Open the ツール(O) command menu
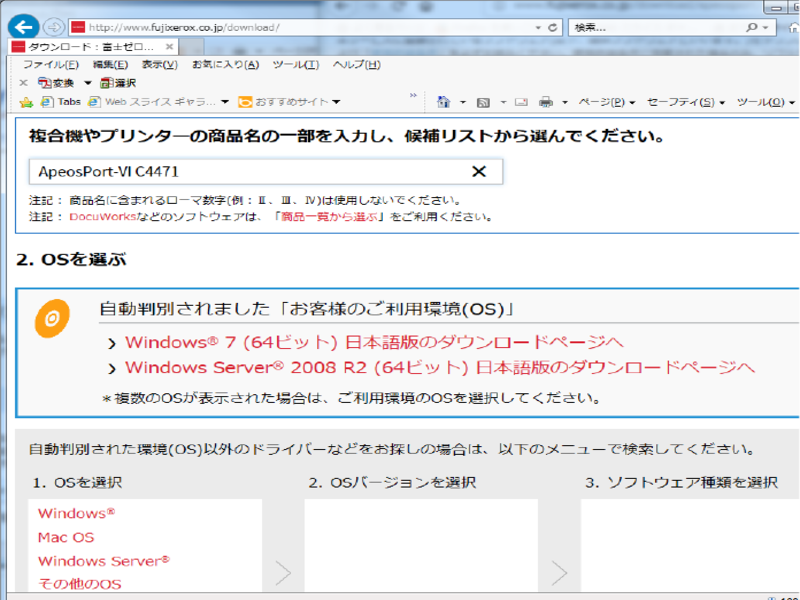 pyautogui.click(x=766, y=102)
